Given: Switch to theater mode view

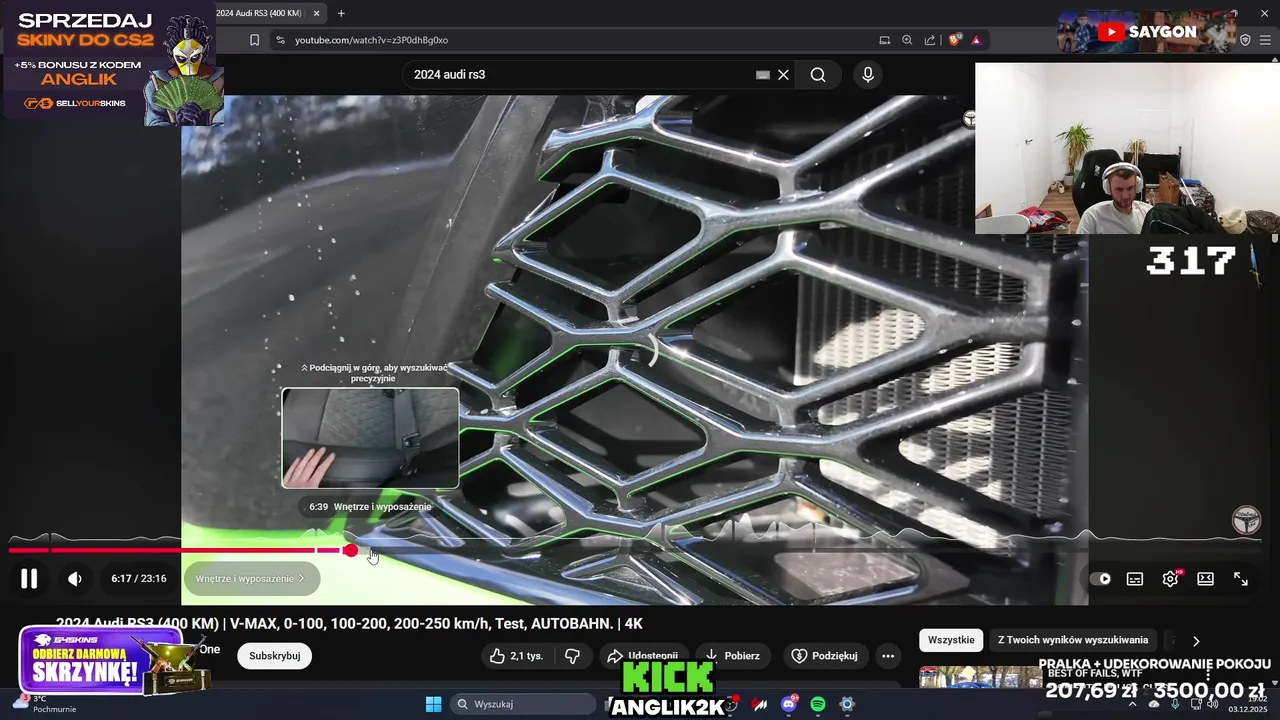Looking at the screenshot, I should 1205,578.
